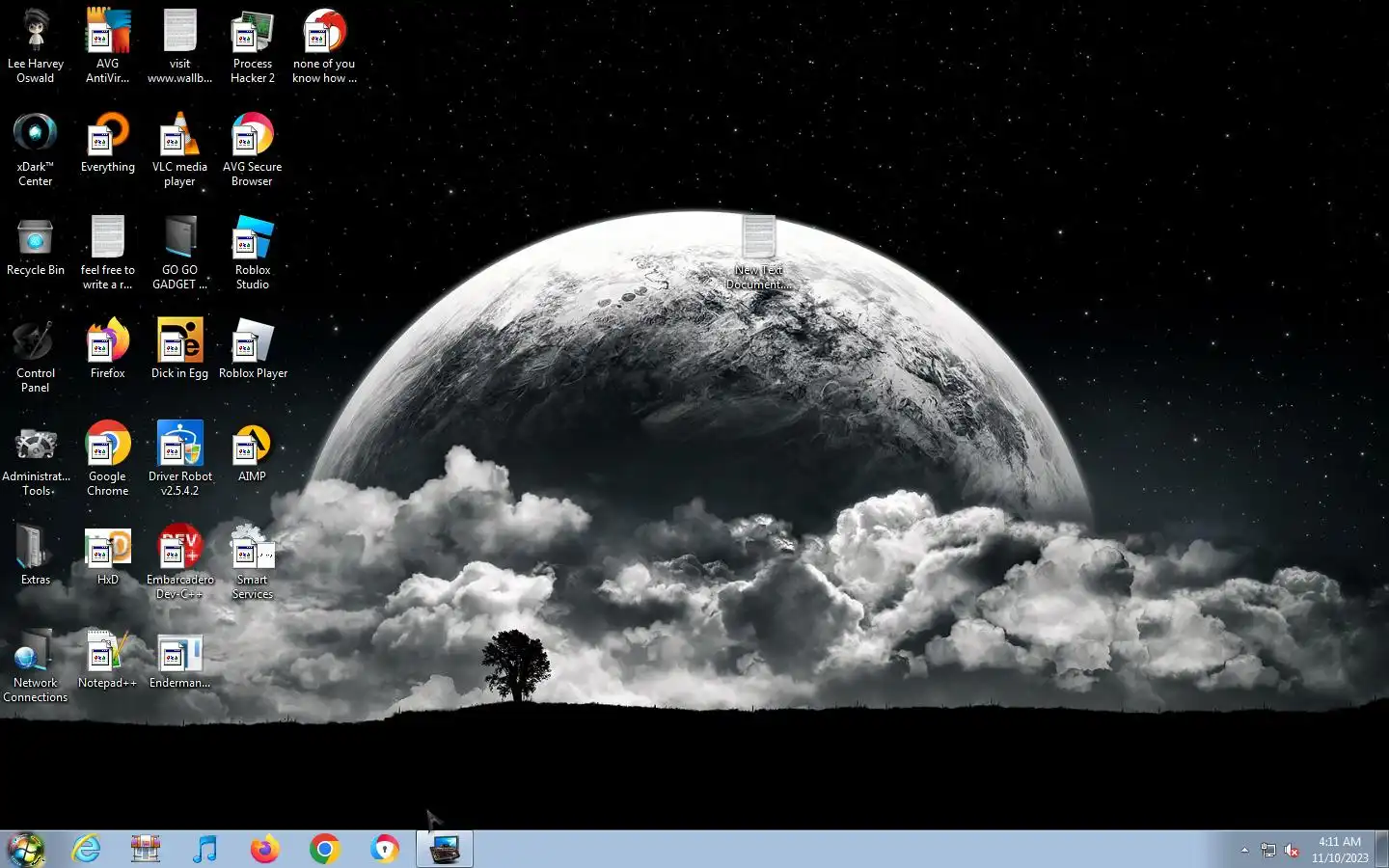Select the Enderman... desktop shortcut
The width and height of the screenshot is (1389, 868).
(x=179, y=659)
